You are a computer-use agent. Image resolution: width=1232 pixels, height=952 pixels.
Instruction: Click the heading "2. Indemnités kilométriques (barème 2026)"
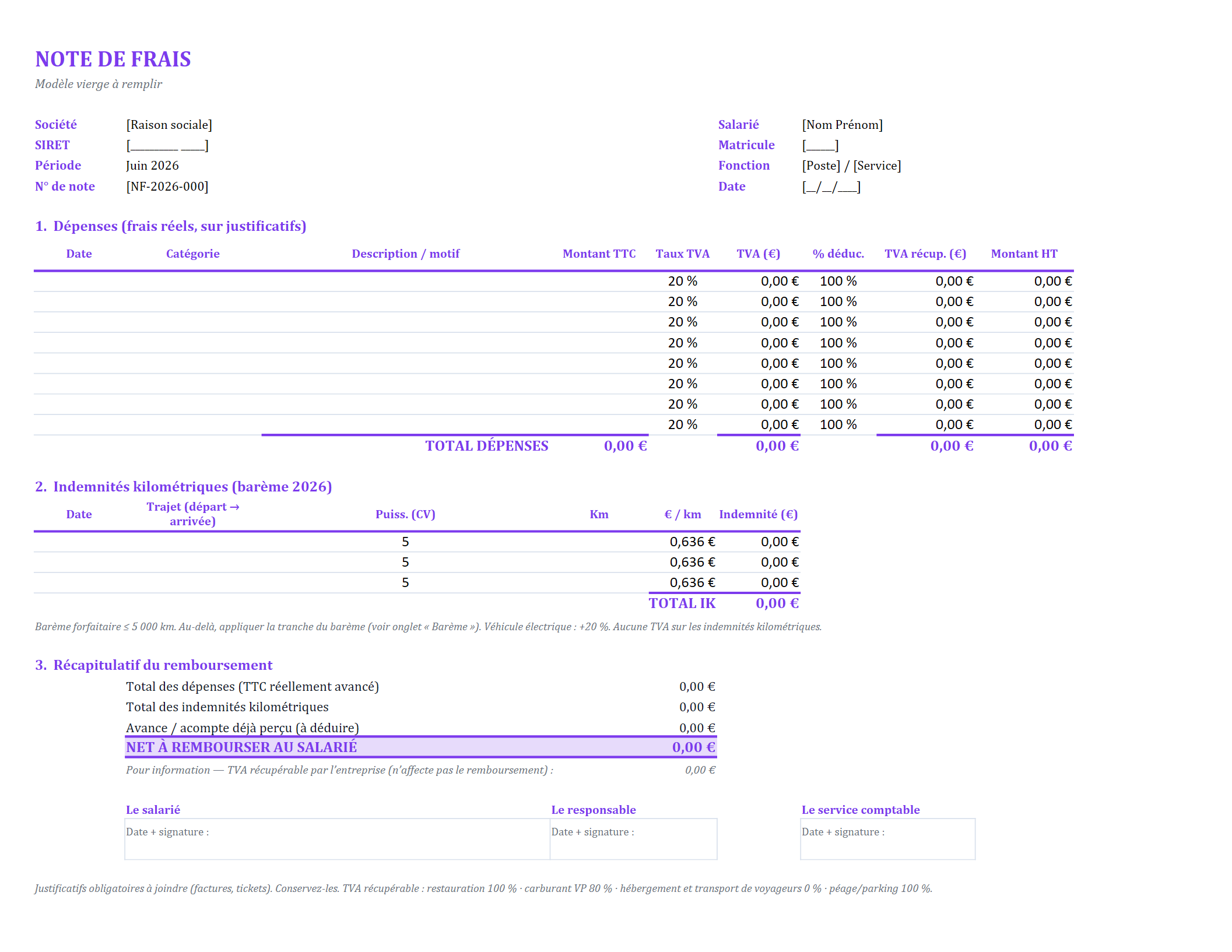pos(184,487)
